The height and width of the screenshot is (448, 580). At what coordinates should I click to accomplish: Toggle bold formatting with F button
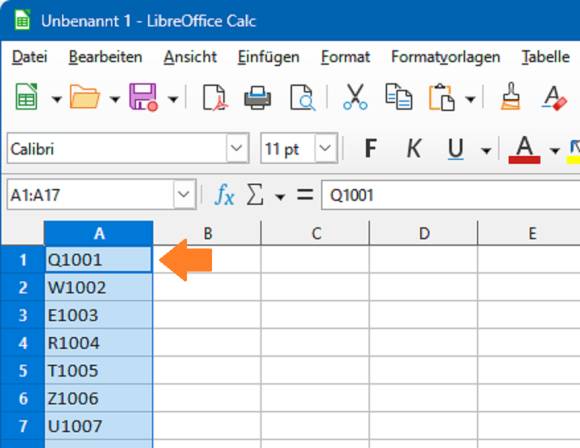click(x=370, y=149)
